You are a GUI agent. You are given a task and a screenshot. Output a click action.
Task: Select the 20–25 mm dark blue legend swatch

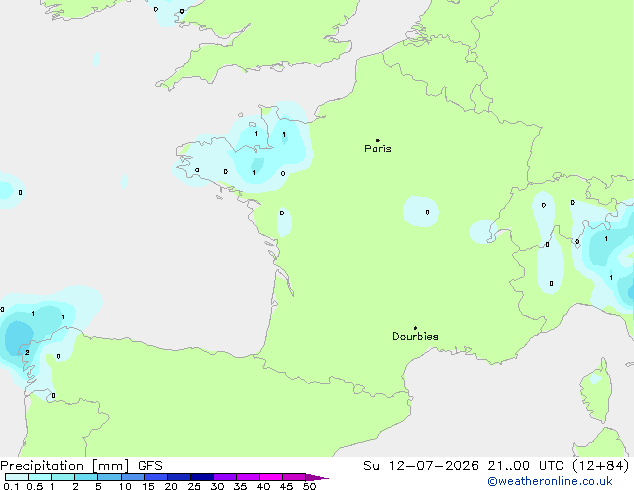[178, 477]
